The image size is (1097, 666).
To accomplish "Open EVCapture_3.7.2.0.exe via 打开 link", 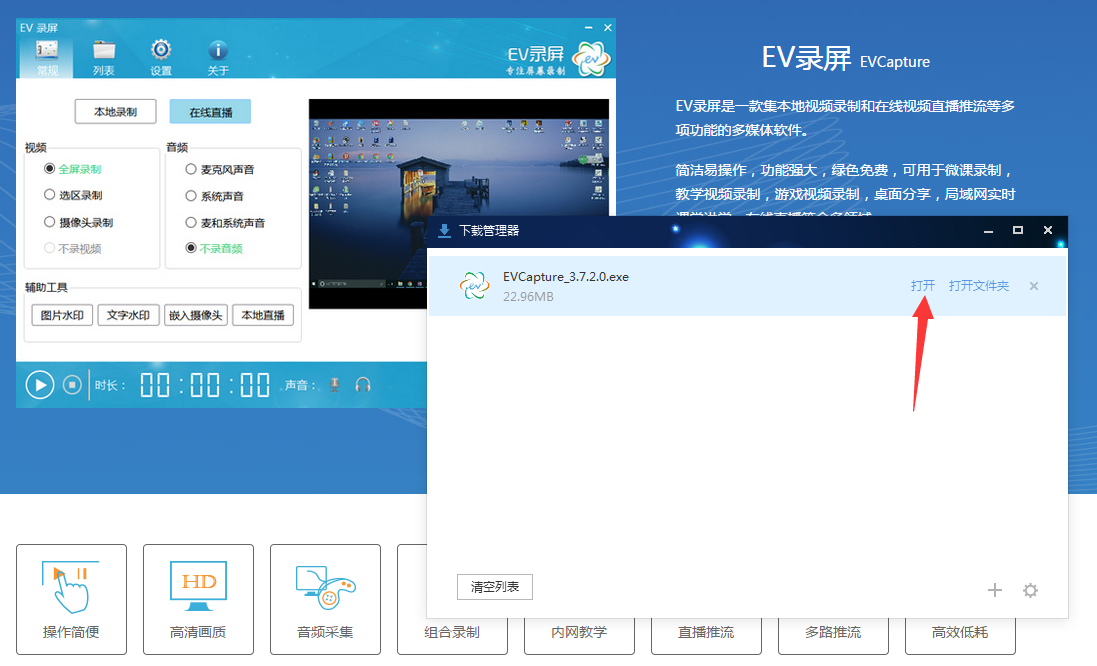I will (x=923, y=285).
